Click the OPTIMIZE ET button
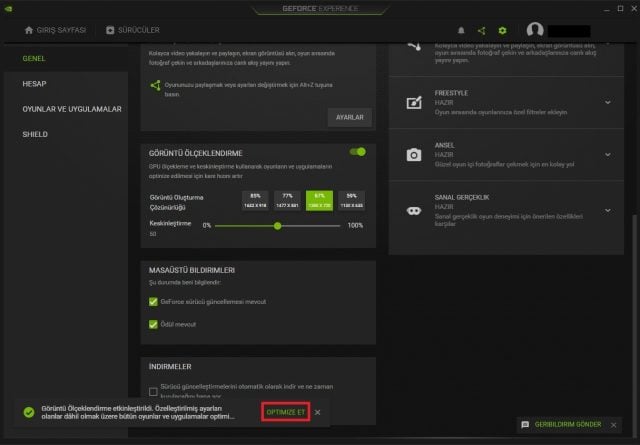Image resolution: width=640 pixels, height=445 pixels. (x=286, y=412)
